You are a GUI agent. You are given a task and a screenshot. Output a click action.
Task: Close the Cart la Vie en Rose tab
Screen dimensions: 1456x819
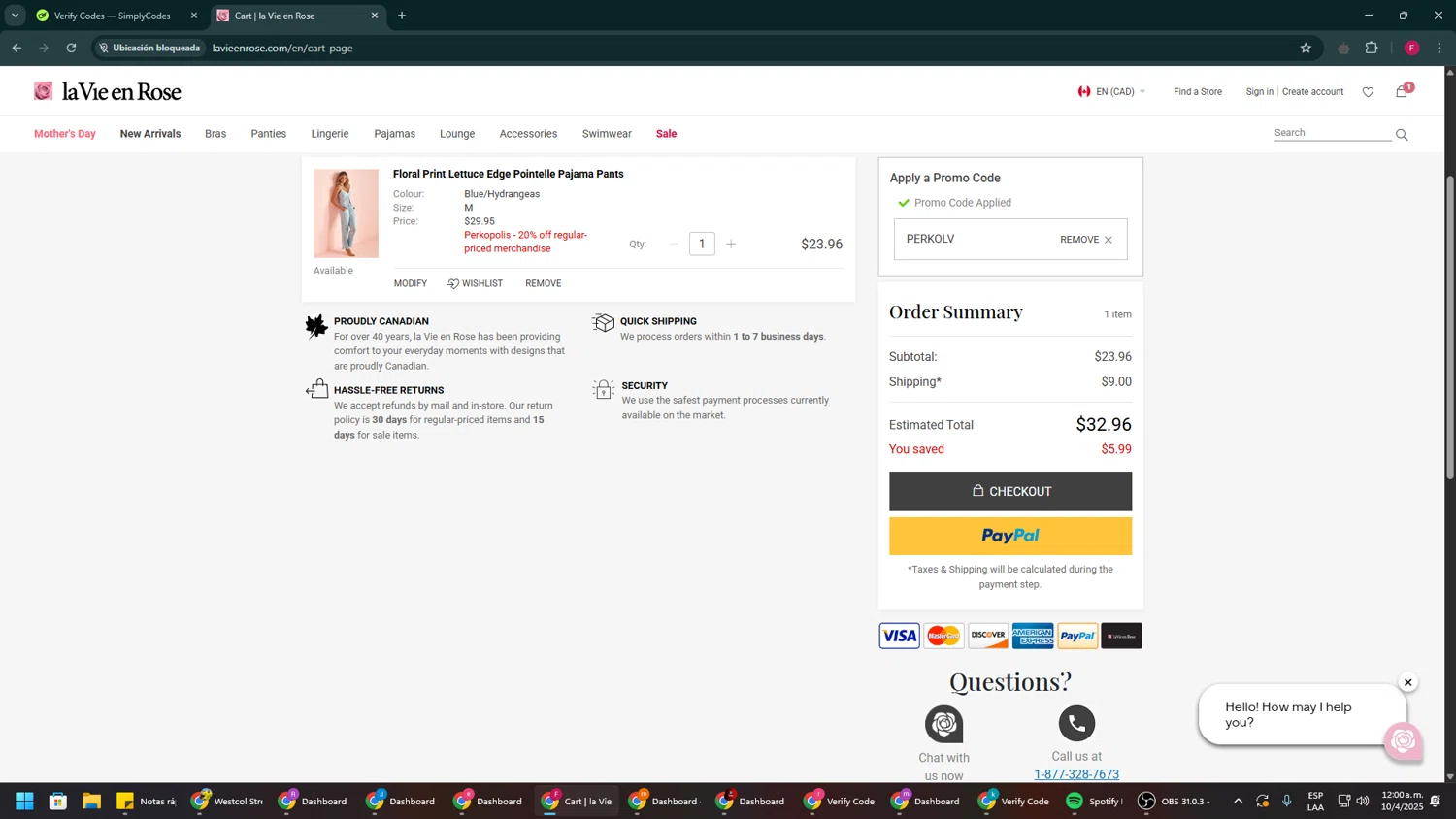(375, 16)
